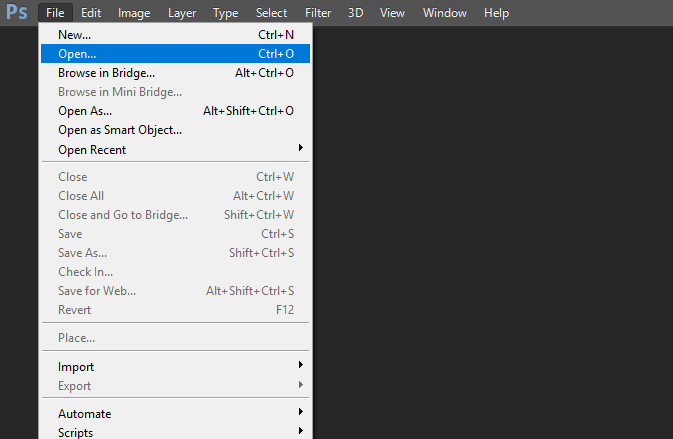
Task: Open the Help menu
Action: [497, 13]
